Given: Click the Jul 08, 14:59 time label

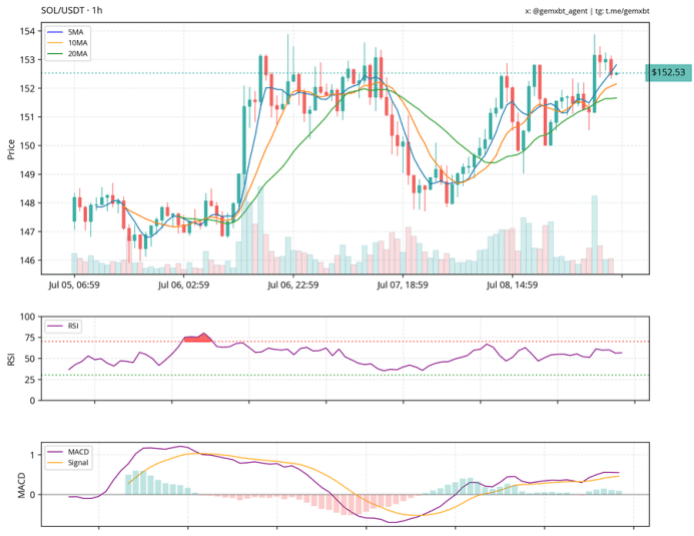Looking at the screenshot, I should 512,285.
